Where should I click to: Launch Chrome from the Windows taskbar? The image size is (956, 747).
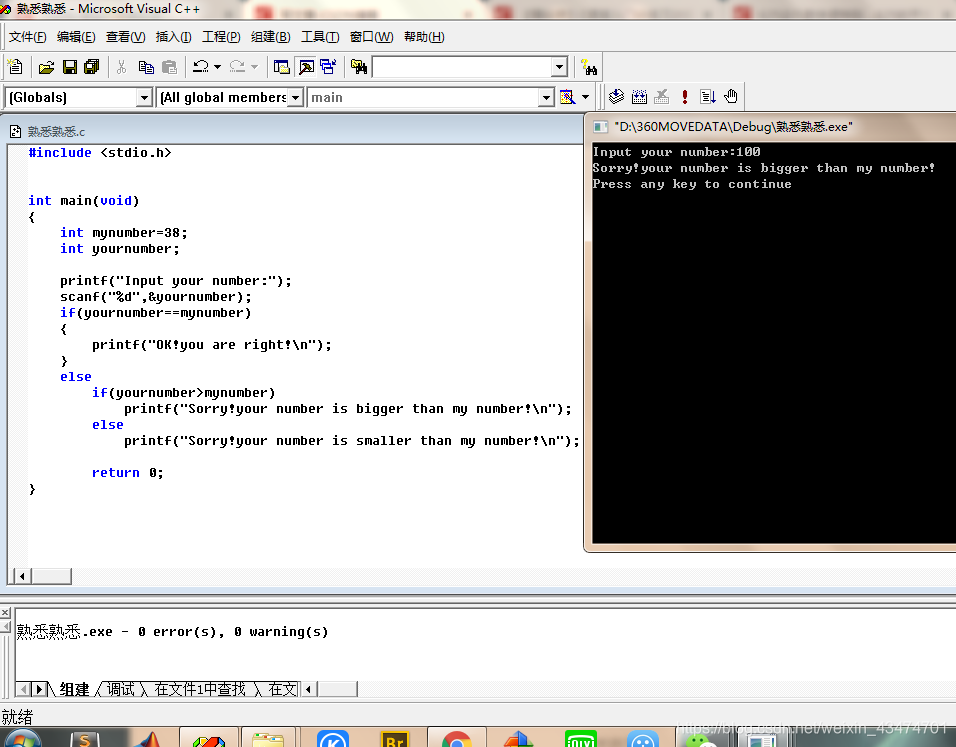coord(458,740)
